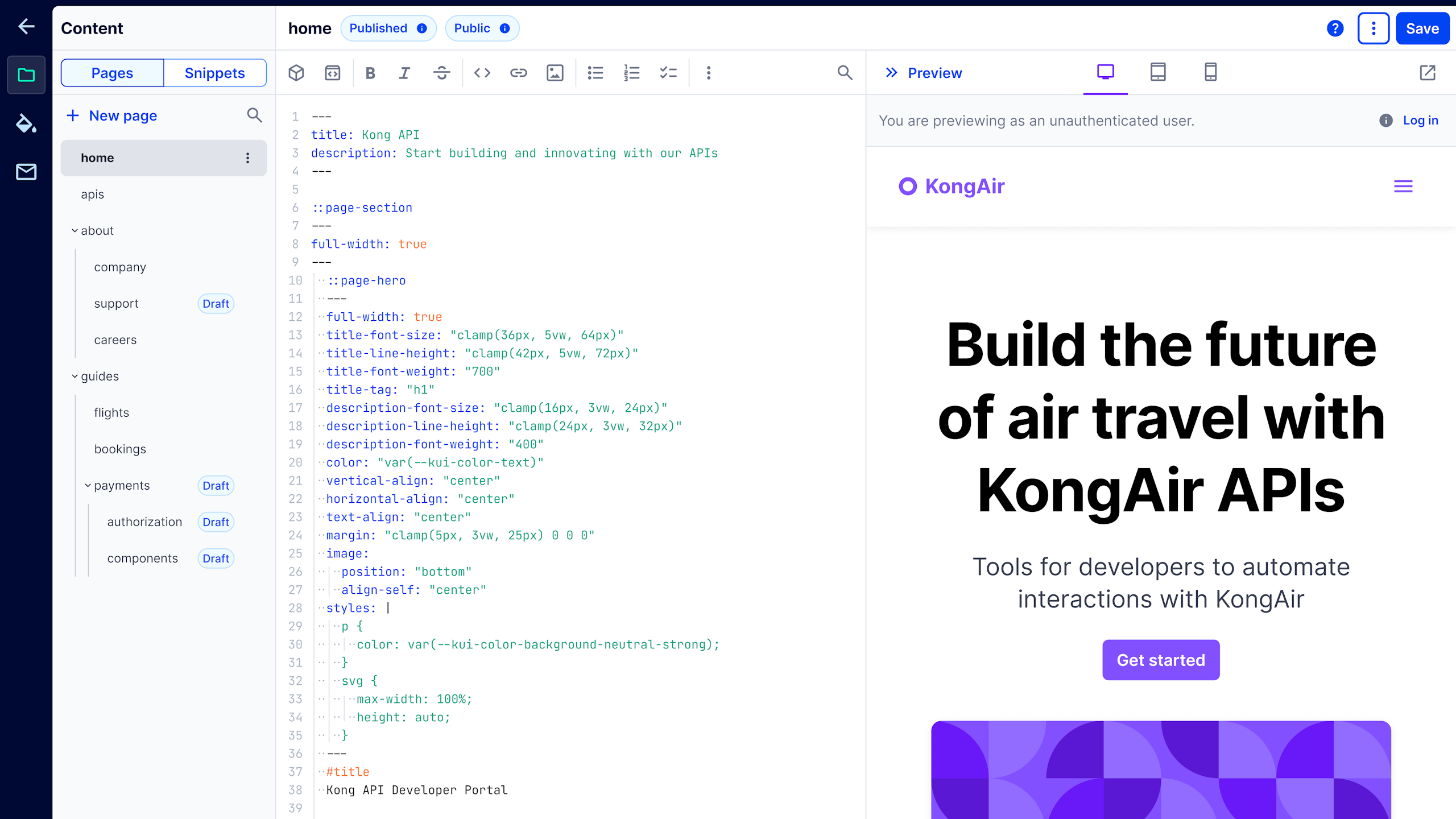
Task: Show the Published status info icon
Action: click(x=422, y=28)
